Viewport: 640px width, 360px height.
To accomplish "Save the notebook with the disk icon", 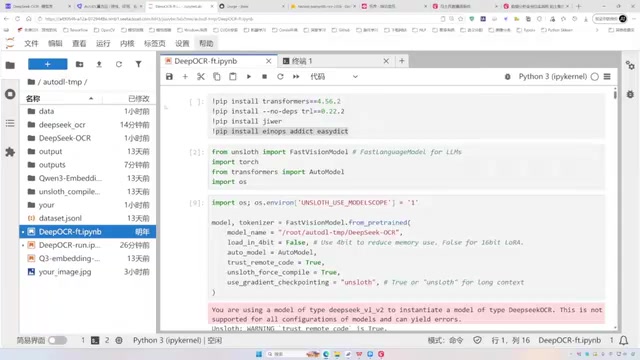I will coord(169,77).
